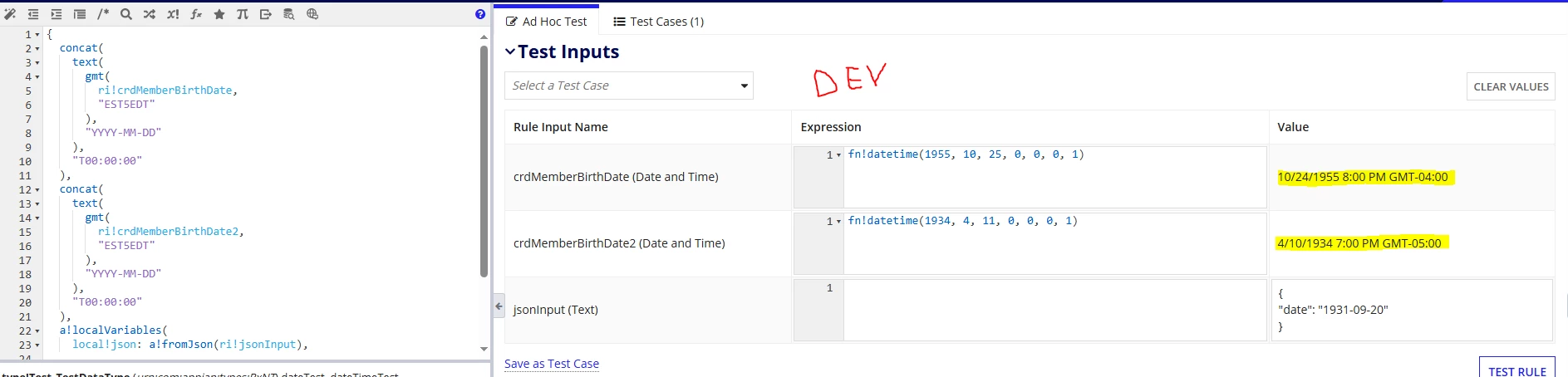Click the x! toolbar icon

173,14
